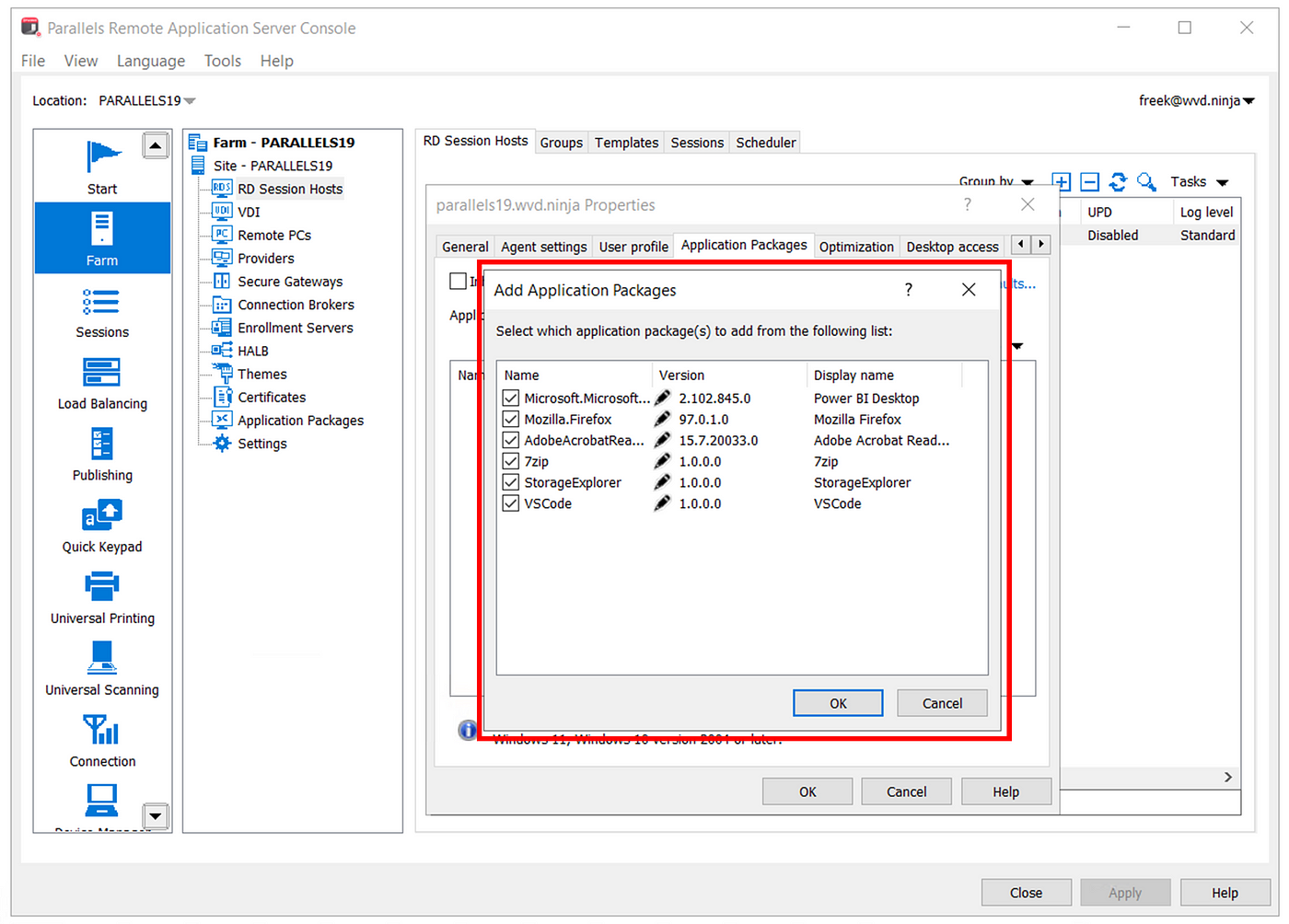
Task: Switch to the Templates tab
Action: (x=626, y=143)
